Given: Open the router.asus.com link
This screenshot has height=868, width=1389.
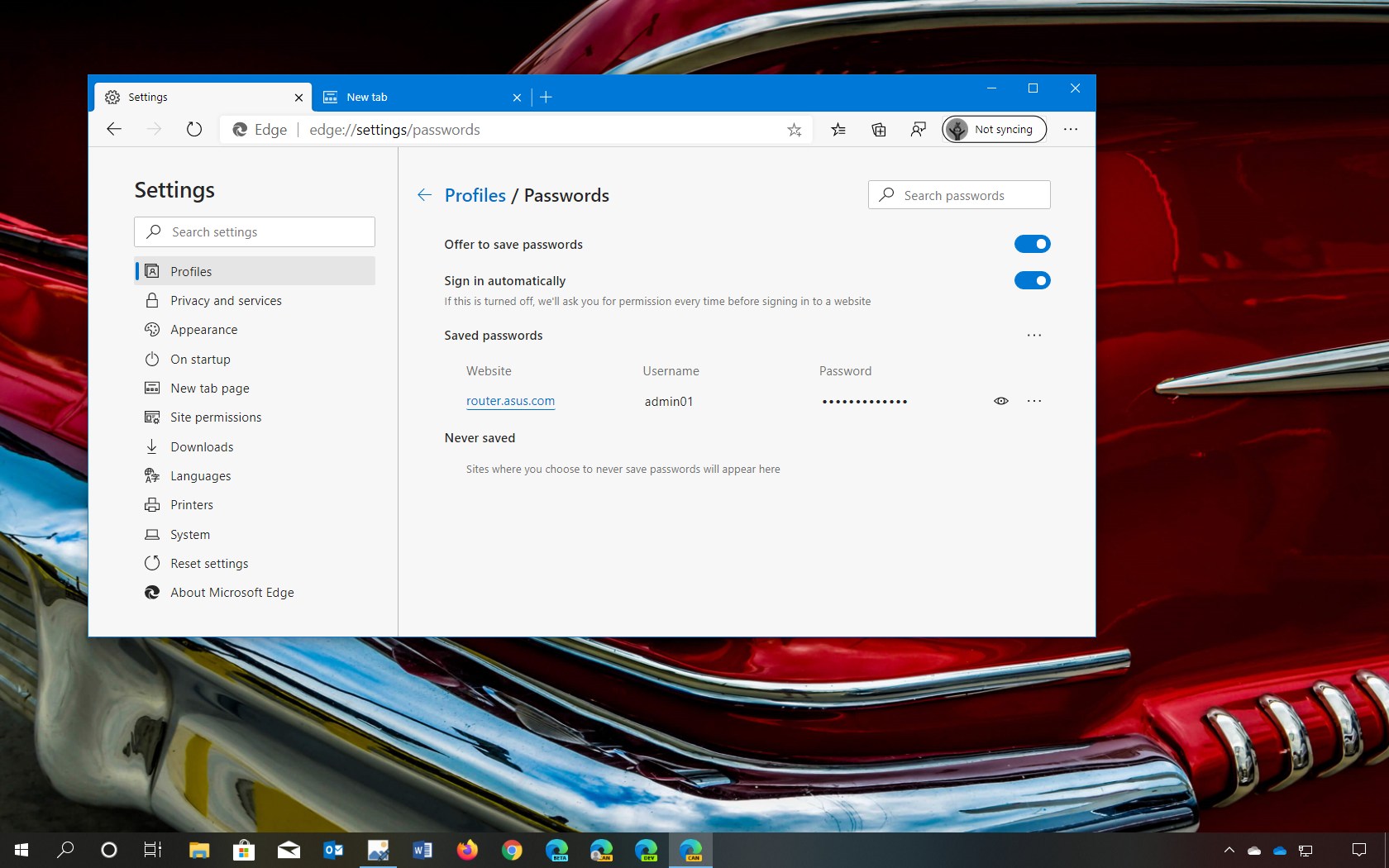Looking at the screenshot, I should (510, 401).
